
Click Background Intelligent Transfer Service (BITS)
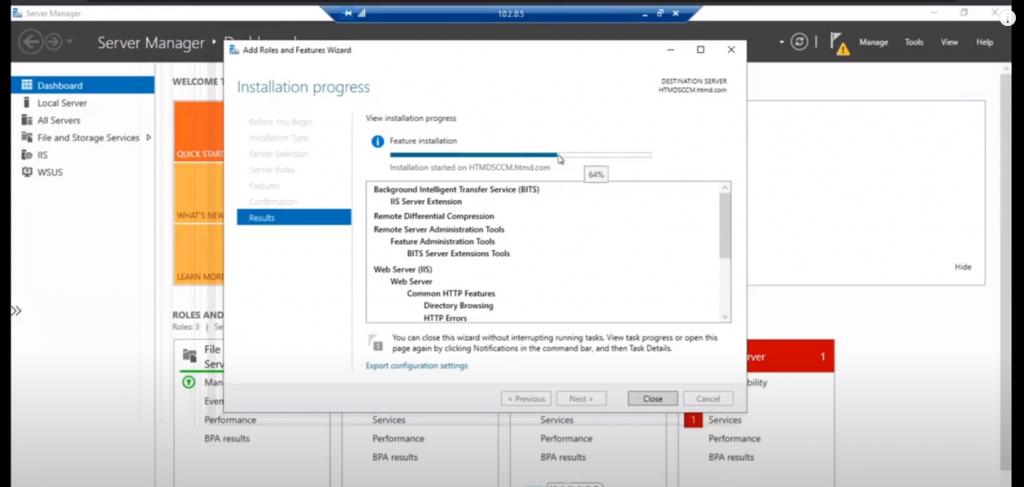click(x=456, y=189)
